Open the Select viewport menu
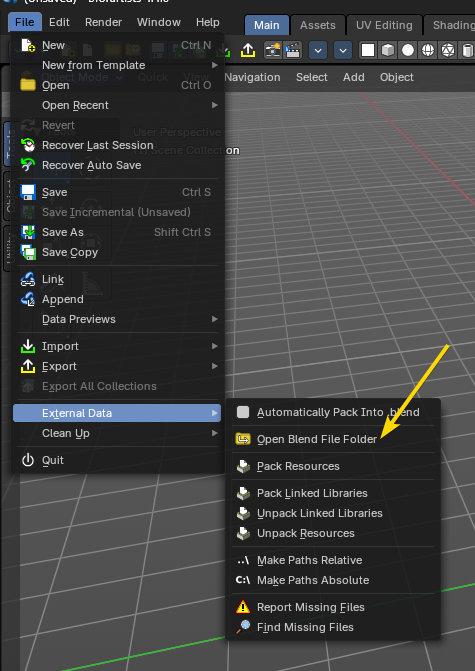475x671 pixels. [x=312, y=77]
